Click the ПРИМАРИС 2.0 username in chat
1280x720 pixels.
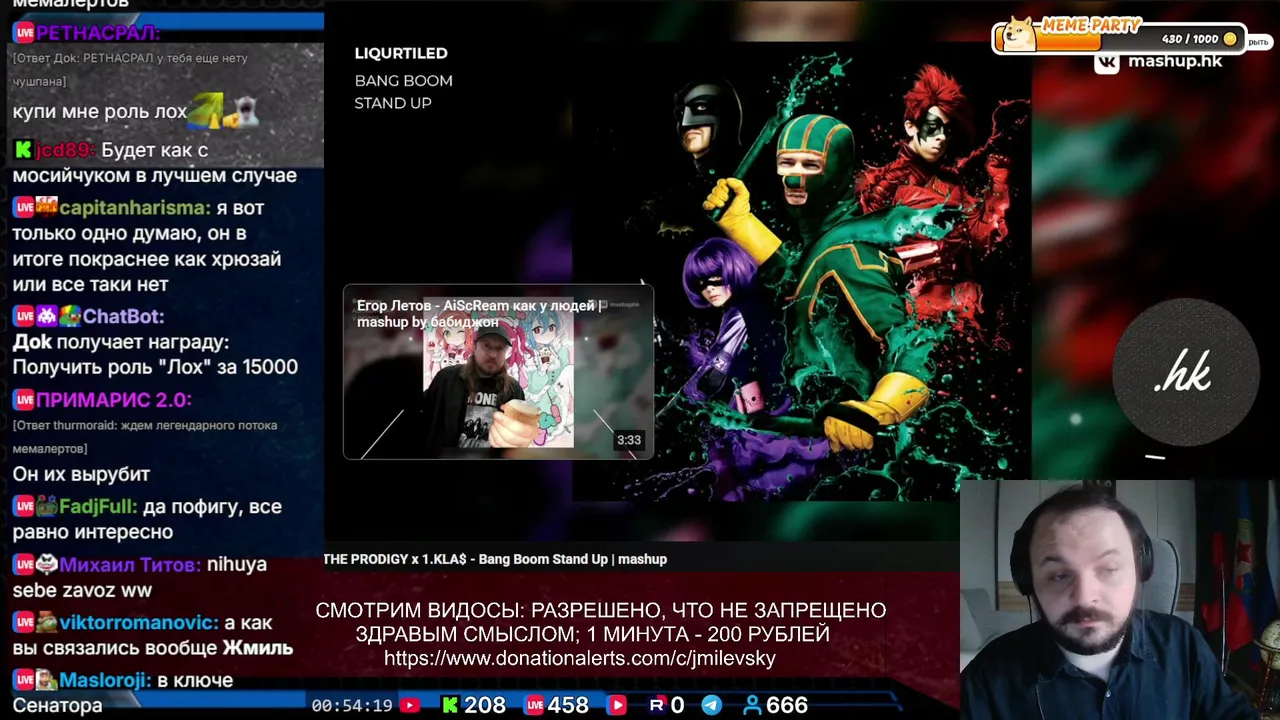coord(113,400)
